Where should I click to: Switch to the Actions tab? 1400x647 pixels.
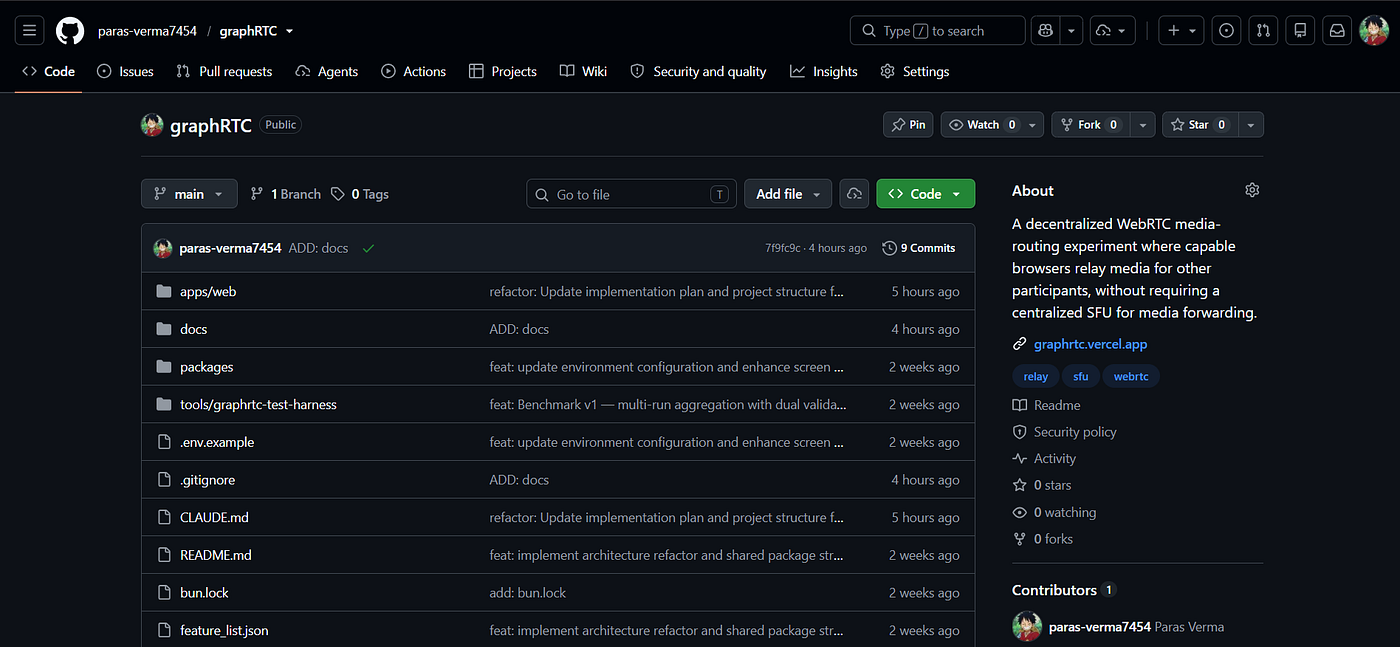pyautogui.click(x=414, y=71)
